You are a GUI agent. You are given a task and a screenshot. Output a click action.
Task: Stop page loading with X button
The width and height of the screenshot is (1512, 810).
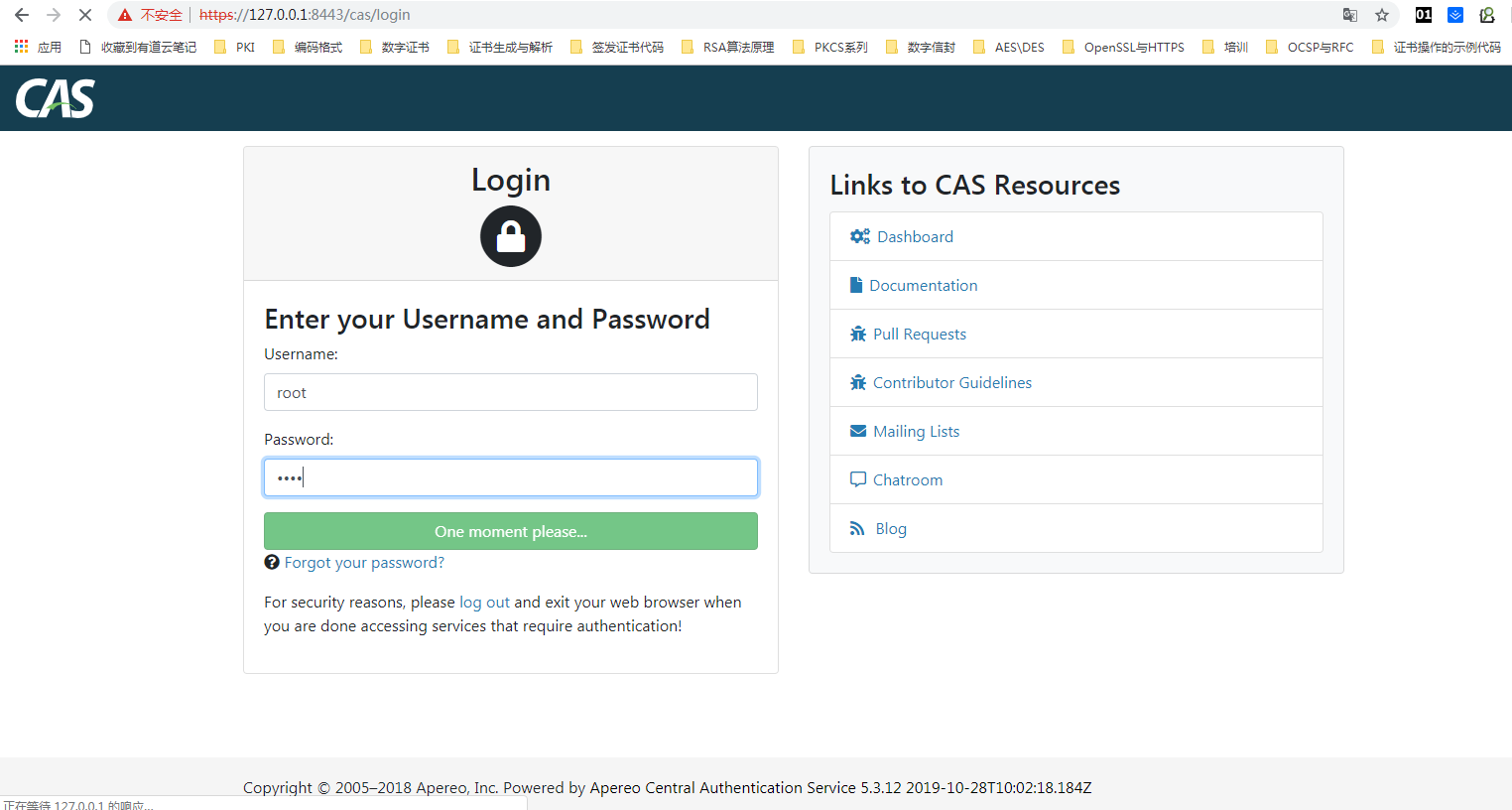(x=85, y=15)
